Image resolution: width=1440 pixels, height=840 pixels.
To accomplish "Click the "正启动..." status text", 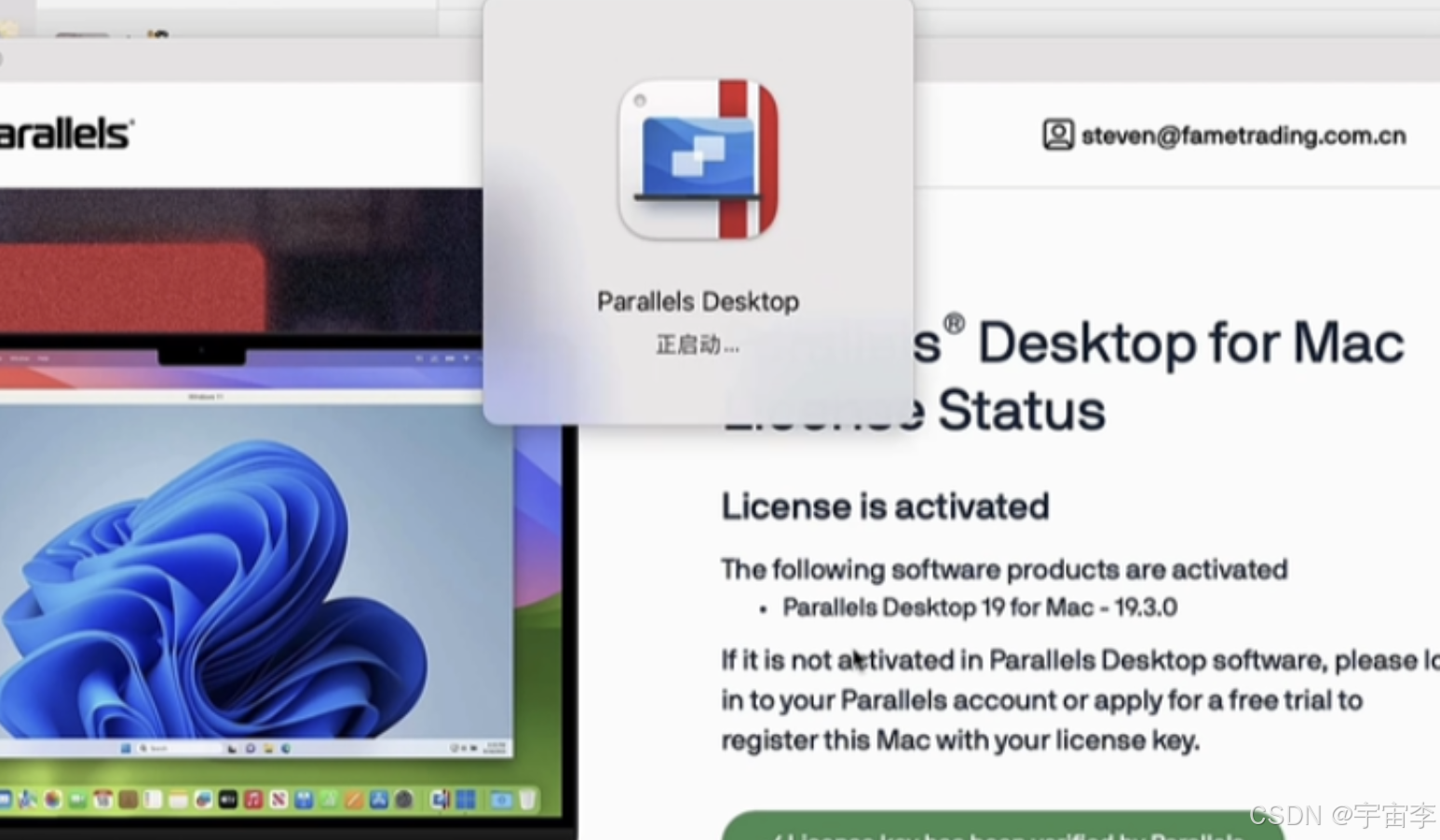I will click(x=698, y=345).
